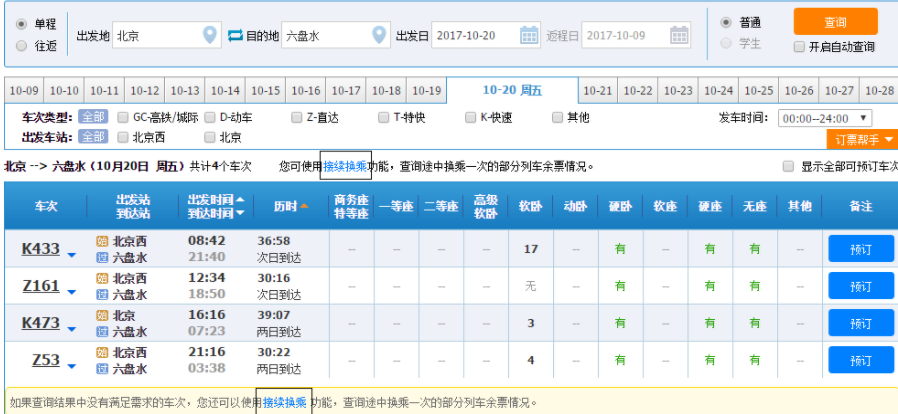Check 北京 departure station filter
Viewport: 898px width, 414px height.
click(x=210, y=137)
